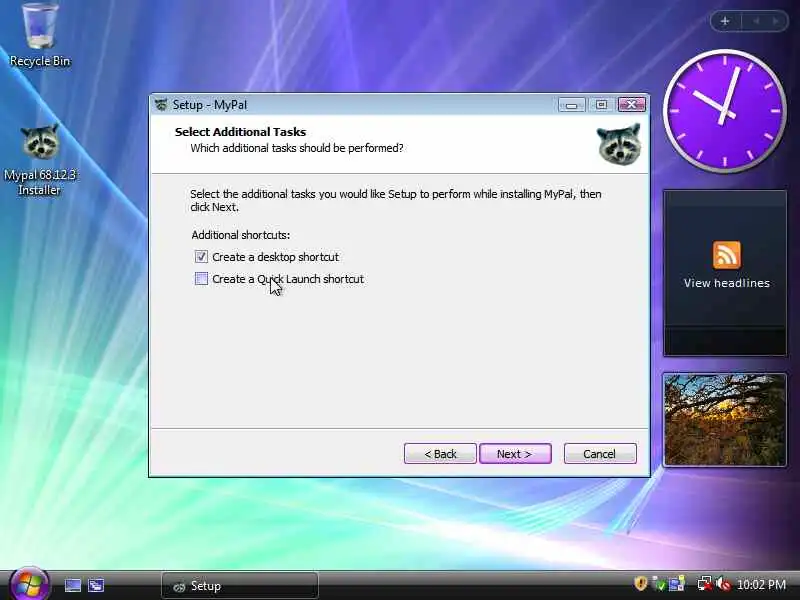Click the sidebar next arrow
The image size is (800, 600).
coord(776,21)
